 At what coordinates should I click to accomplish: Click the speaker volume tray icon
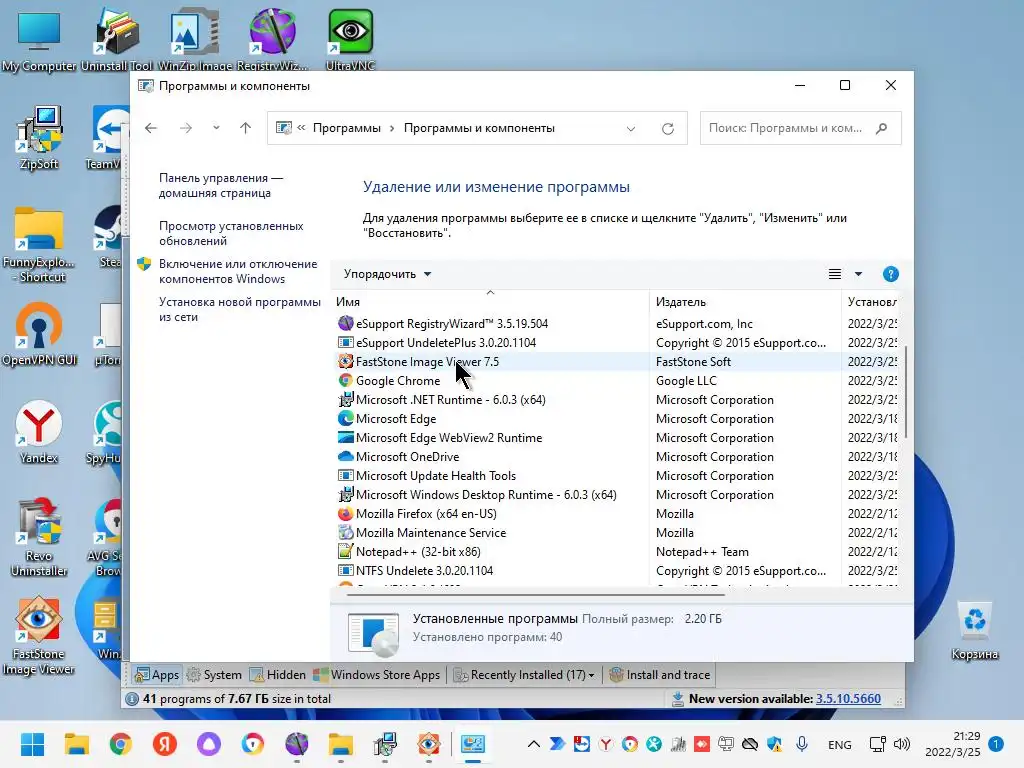902,744
